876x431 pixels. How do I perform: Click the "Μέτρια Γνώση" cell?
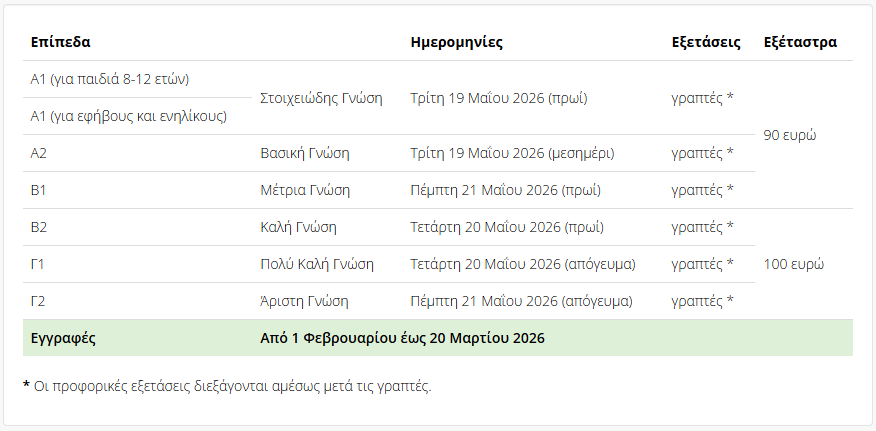click(x=305, y=190)
